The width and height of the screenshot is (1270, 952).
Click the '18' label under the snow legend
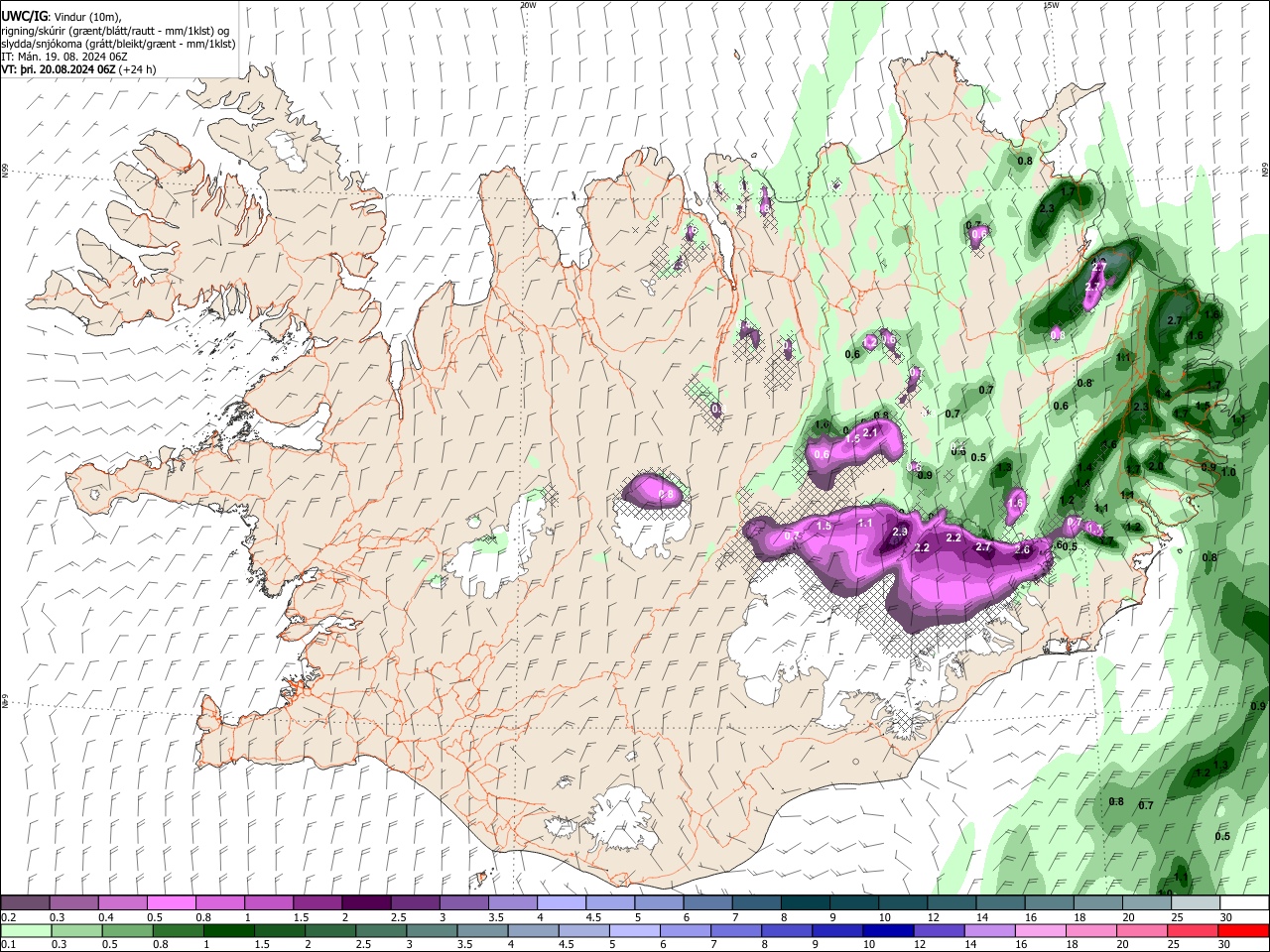coord(1079,917)
